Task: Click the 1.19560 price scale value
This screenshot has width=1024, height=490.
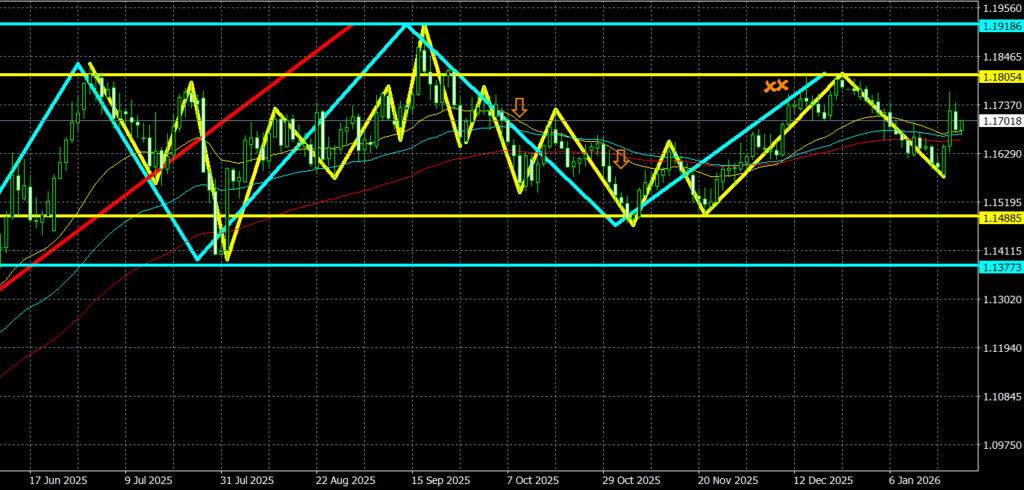Action: (1000, 7)
